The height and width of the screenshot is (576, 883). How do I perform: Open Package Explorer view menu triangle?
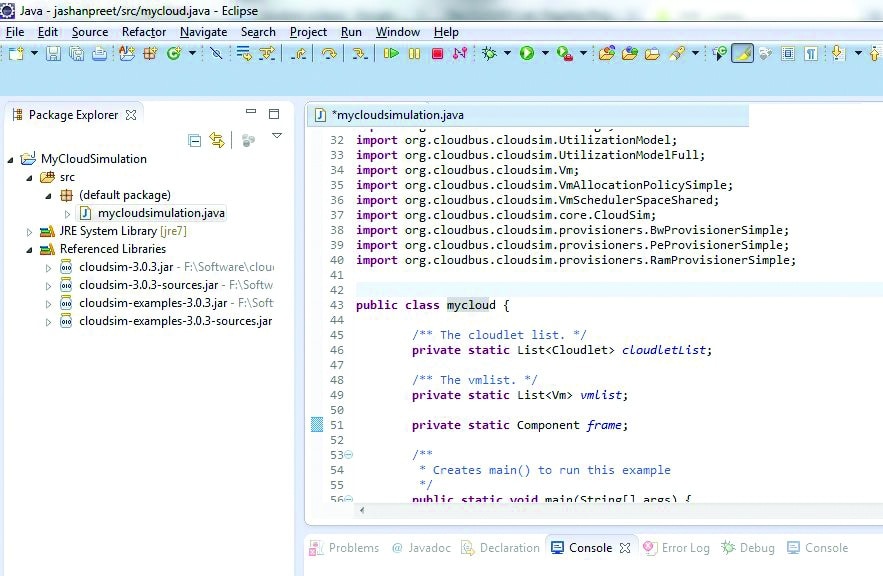coord(277,136)
